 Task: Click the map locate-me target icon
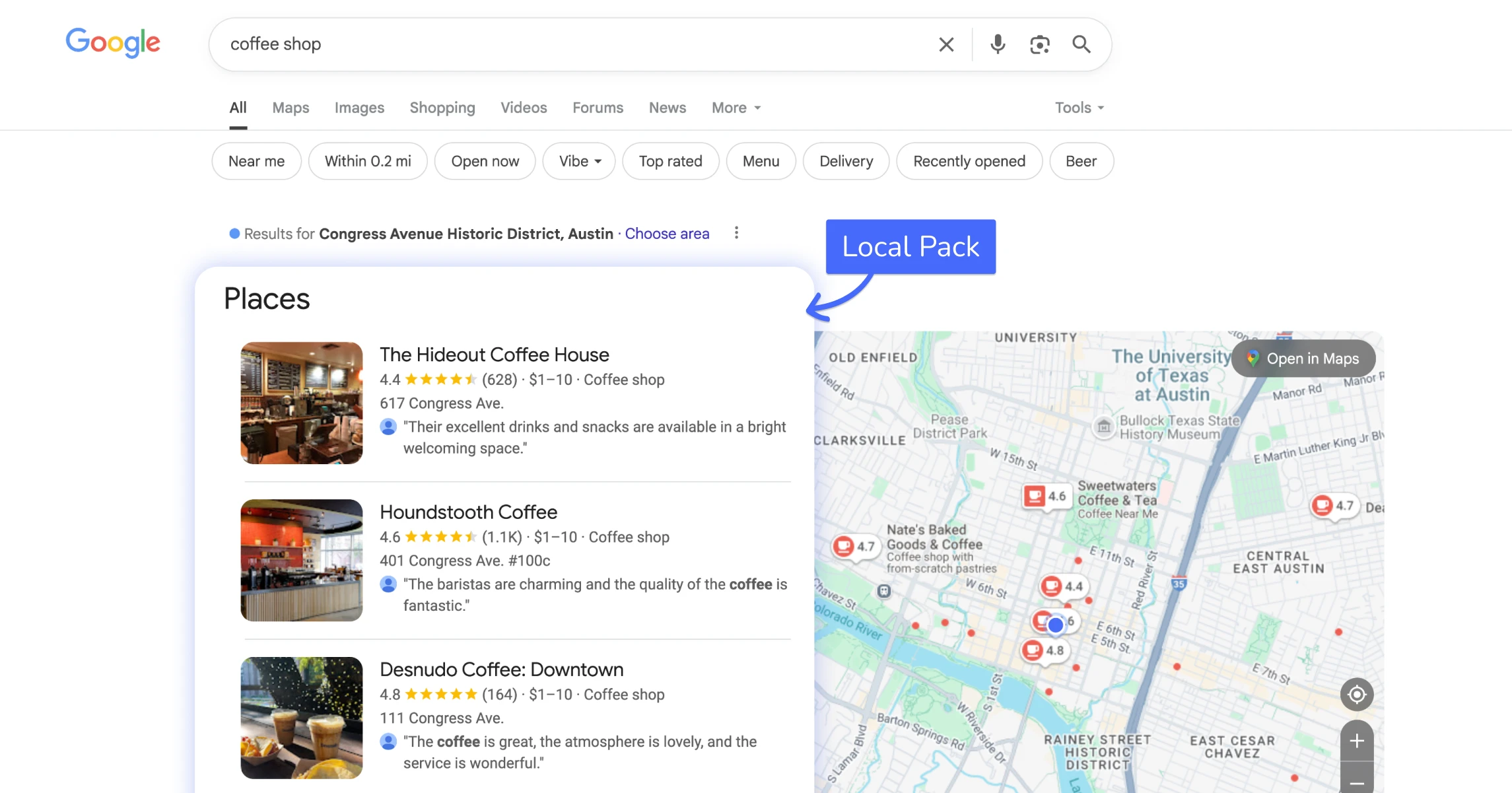click(x=1356, y=694)
